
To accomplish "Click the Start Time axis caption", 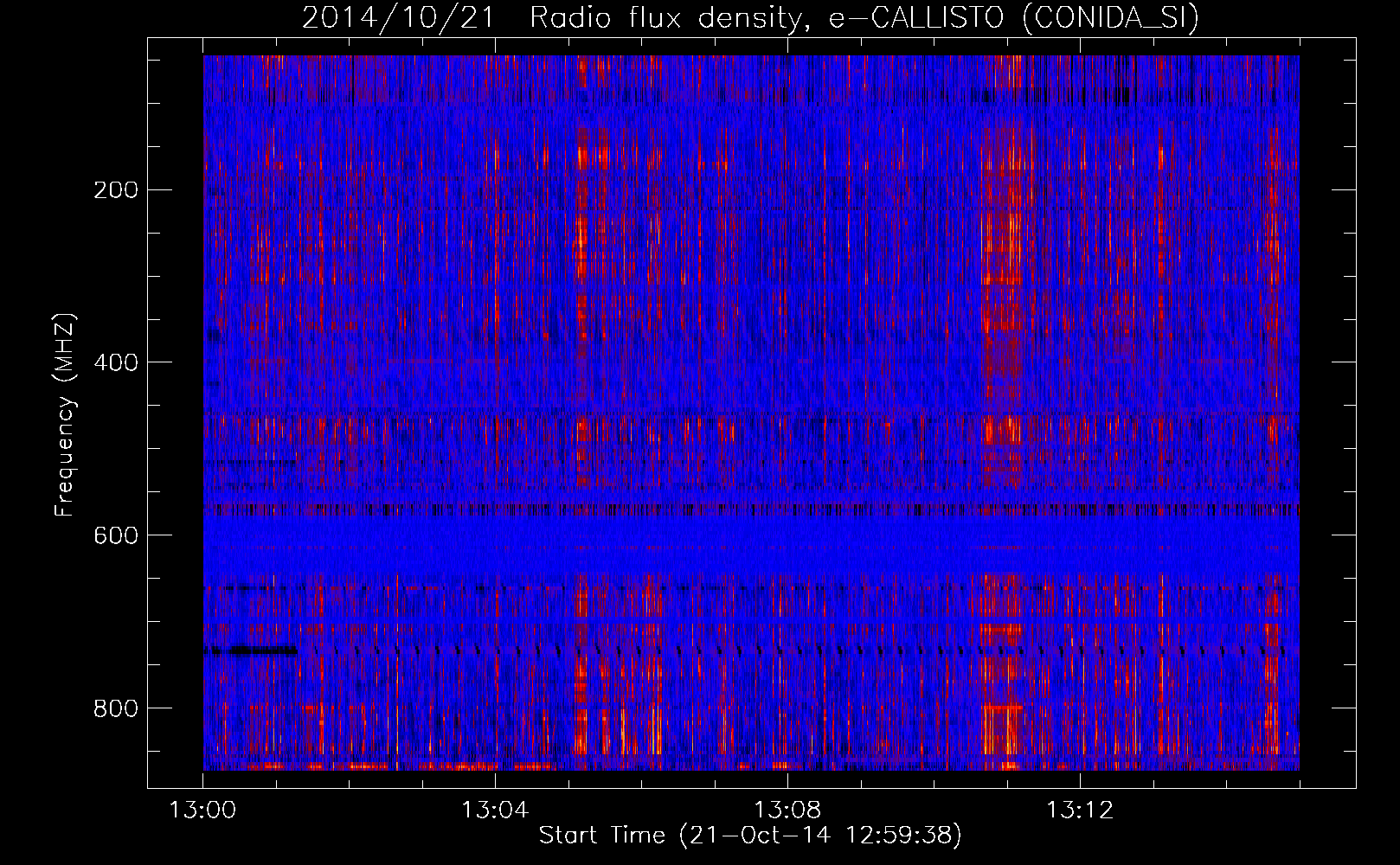I will pyautogui.click(x=750, y=836).
